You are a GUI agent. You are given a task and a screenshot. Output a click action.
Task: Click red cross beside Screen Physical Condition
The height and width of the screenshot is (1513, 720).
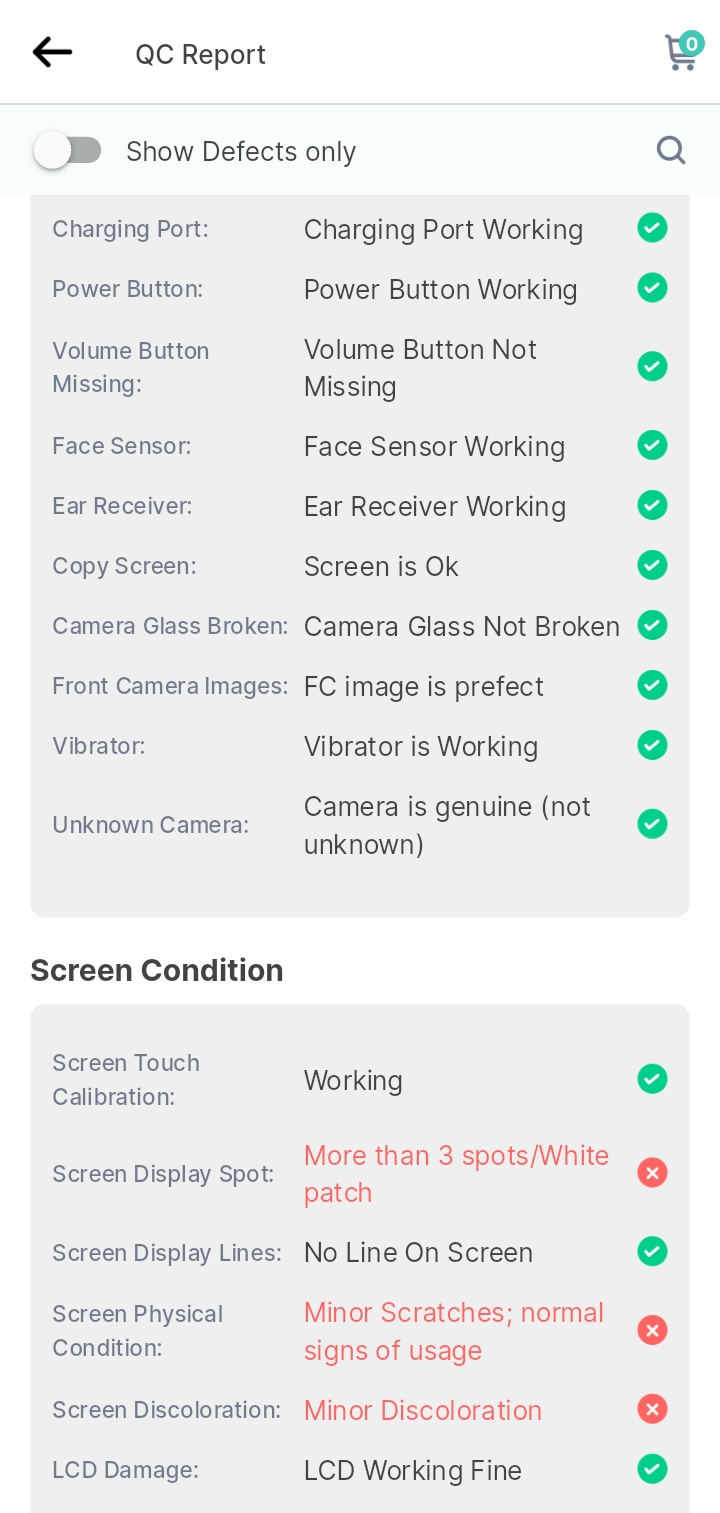(652, 1330)
